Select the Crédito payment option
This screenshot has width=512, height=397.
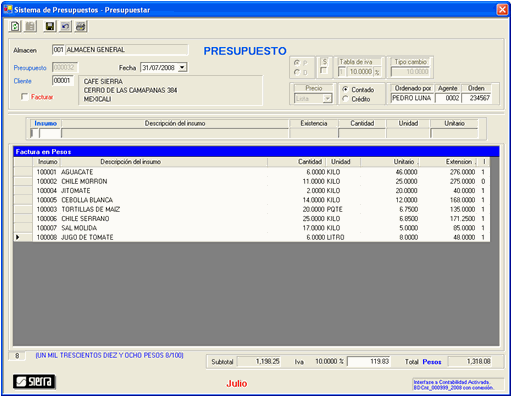pos(345,99)
